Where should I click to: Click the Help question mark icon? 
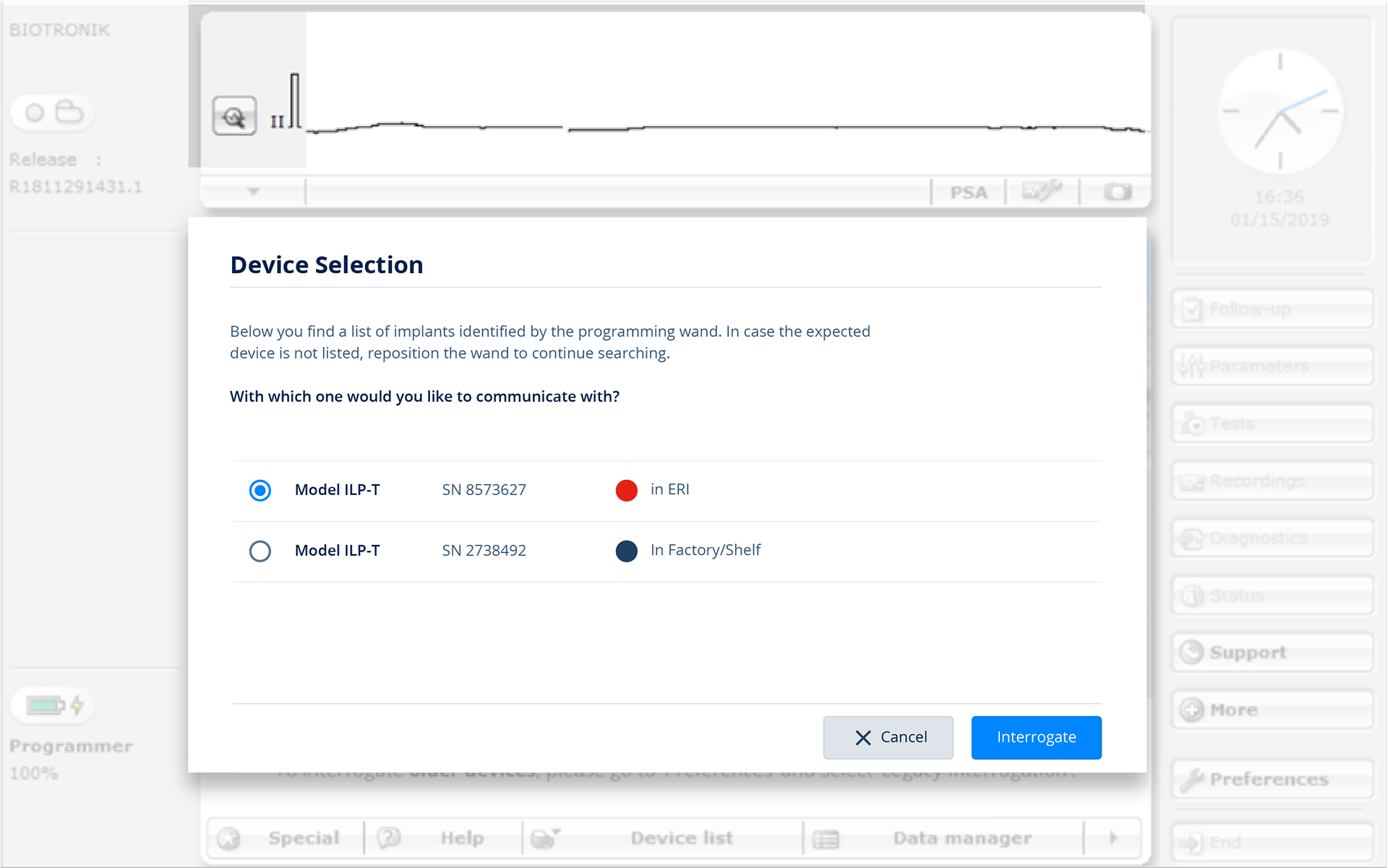coord(389,838)
